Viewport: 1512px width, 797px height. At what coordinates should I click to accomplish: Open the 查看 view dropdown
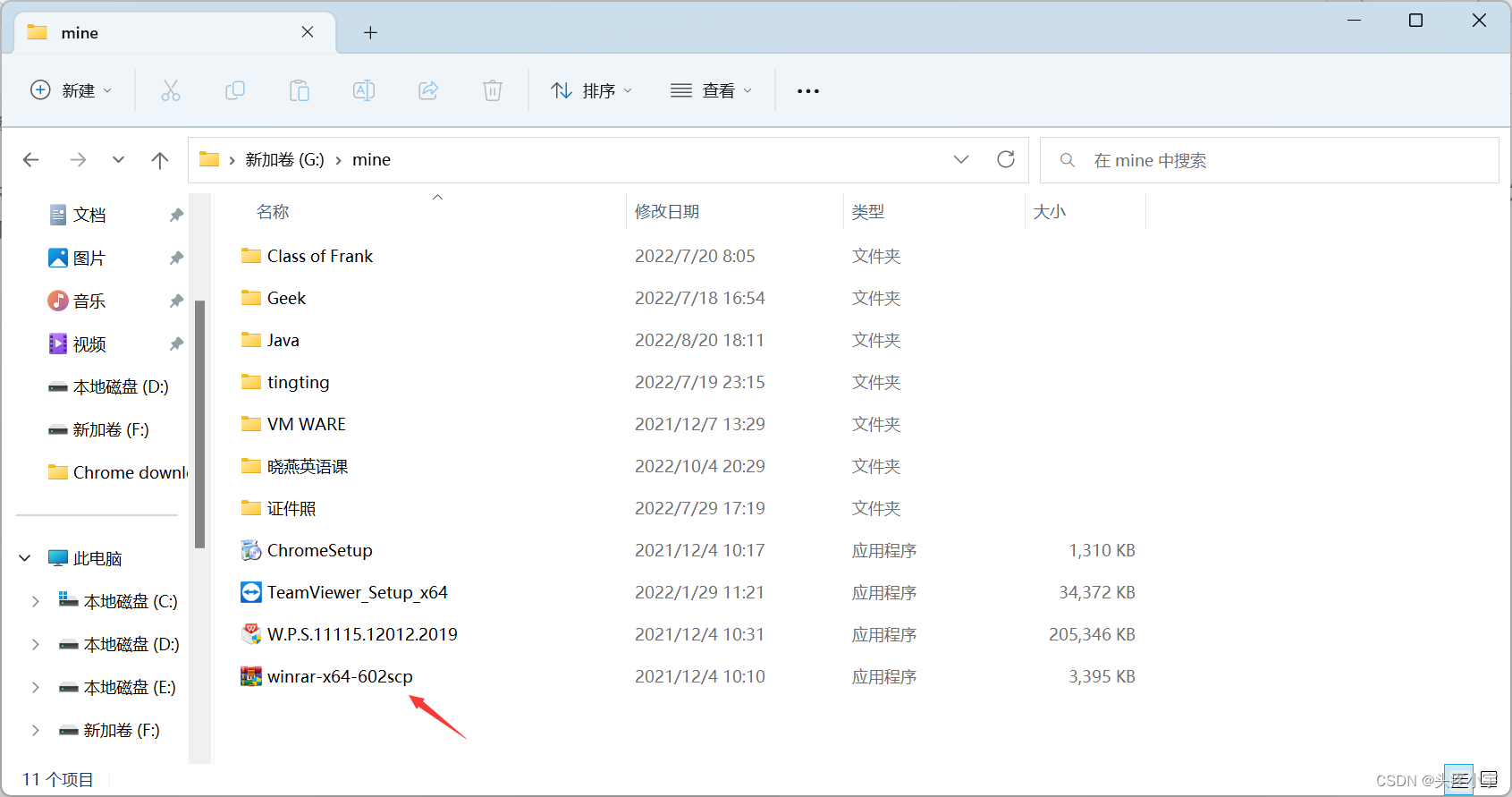(x=712, y=90)
